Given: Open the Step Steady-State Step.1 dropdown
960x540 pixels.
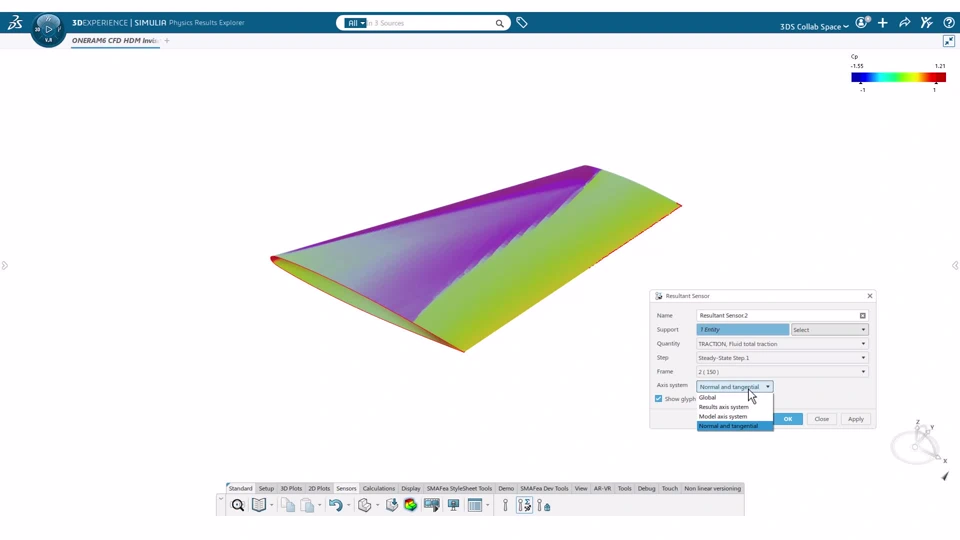Looking at the screenshot, I should [x=782, y=358].
